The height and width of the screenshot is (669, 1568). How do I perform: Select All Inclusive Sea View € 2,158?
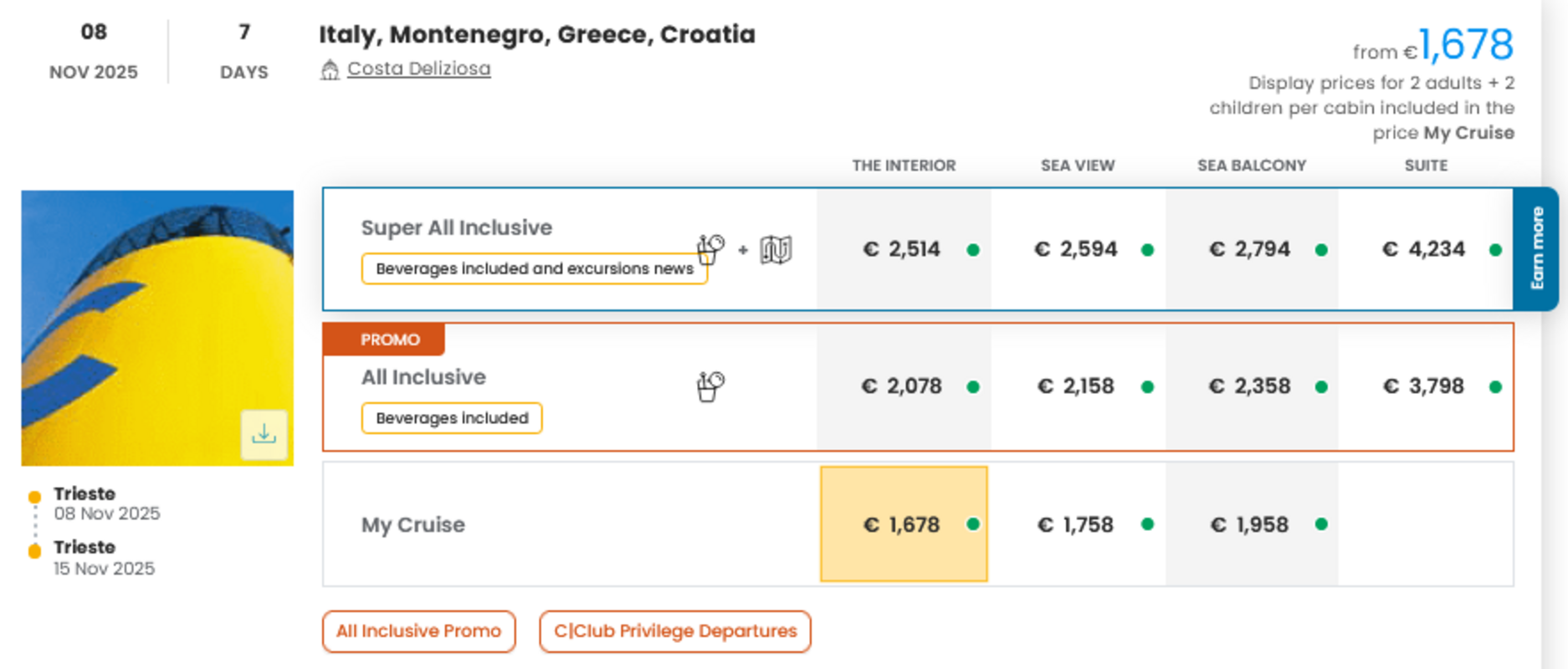coord(1076,386)
